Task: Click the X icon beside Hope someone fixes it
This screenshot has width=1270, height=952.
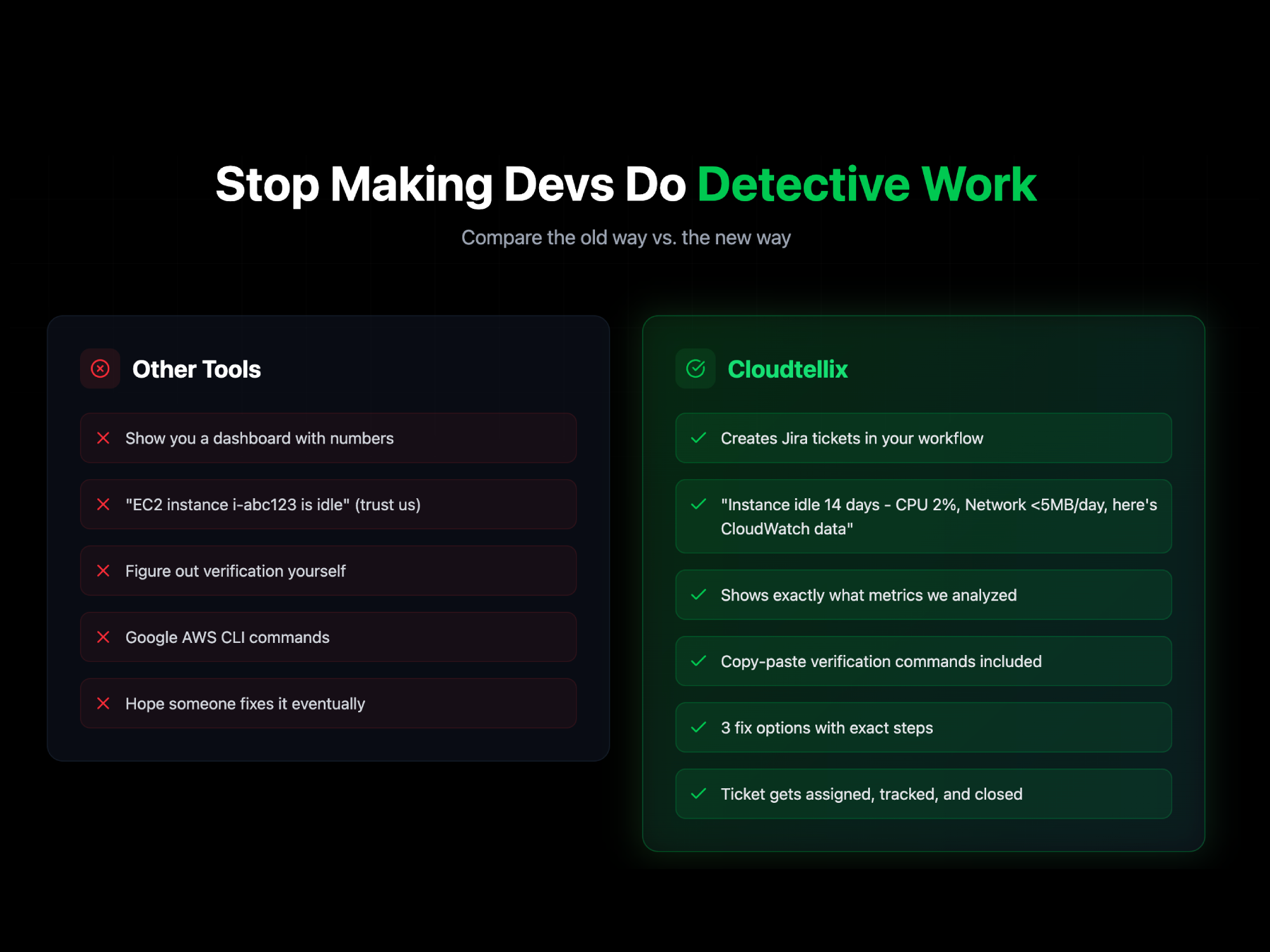Action: coord(104,703)
